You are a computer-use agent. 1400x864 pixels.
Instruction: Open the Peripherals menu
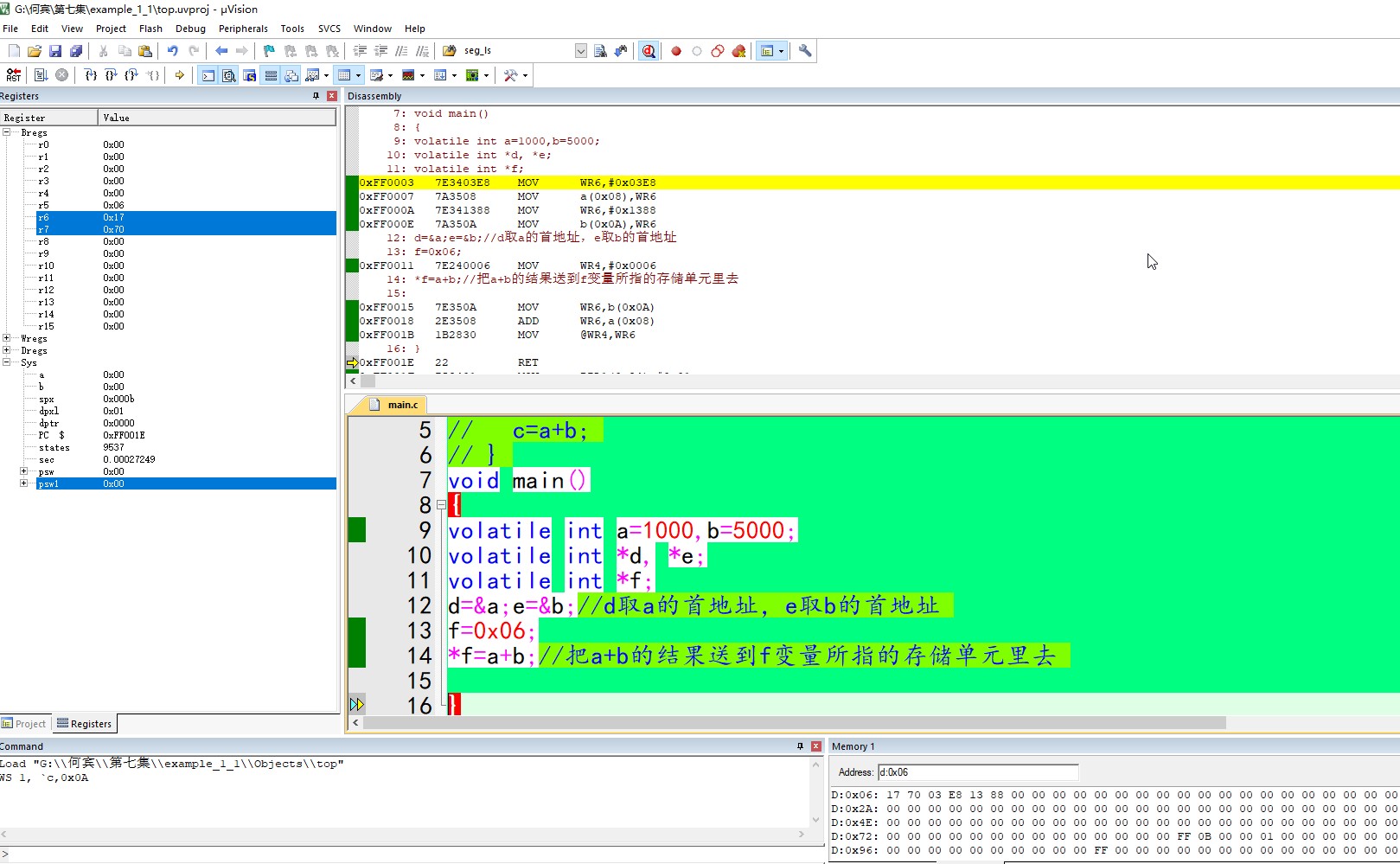(x=242, y=29)
